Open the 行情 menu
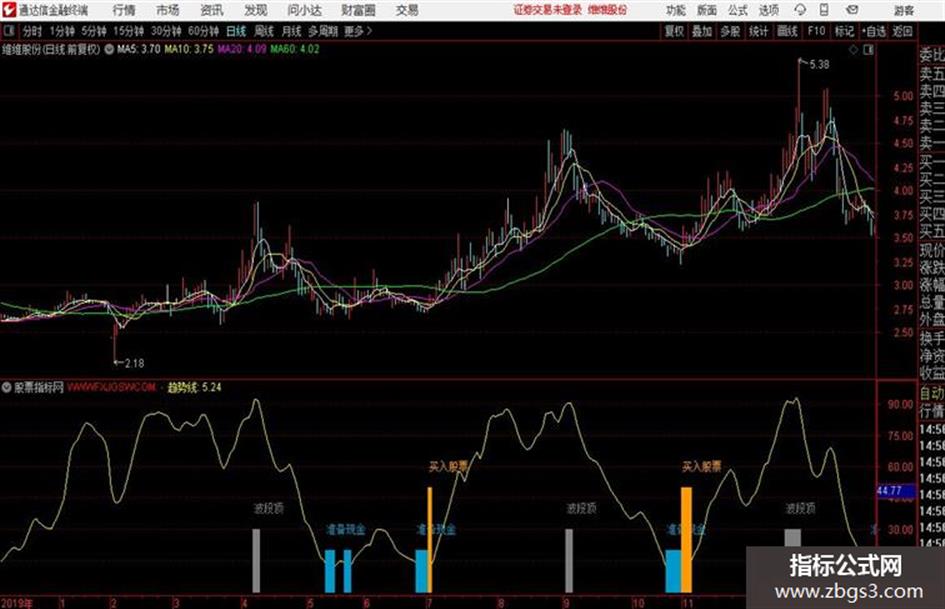This screenshot has width=945, height=609. point(124,10)
